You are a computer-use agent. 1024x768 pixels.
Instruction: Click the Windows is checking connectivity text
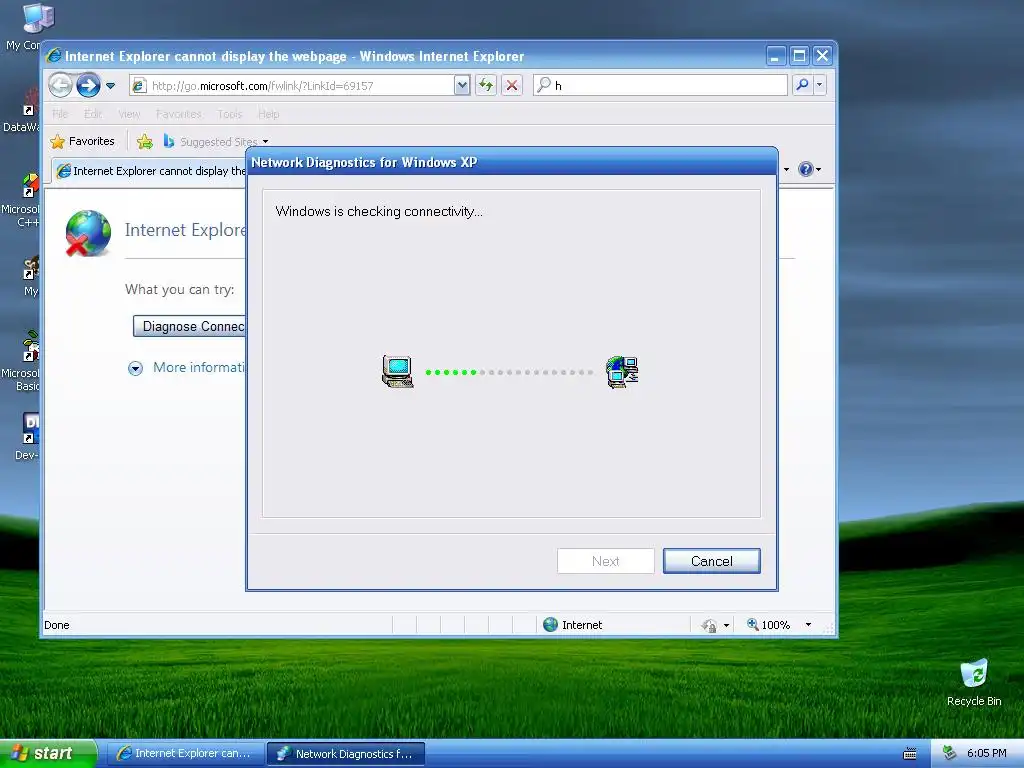click(379, 211)
